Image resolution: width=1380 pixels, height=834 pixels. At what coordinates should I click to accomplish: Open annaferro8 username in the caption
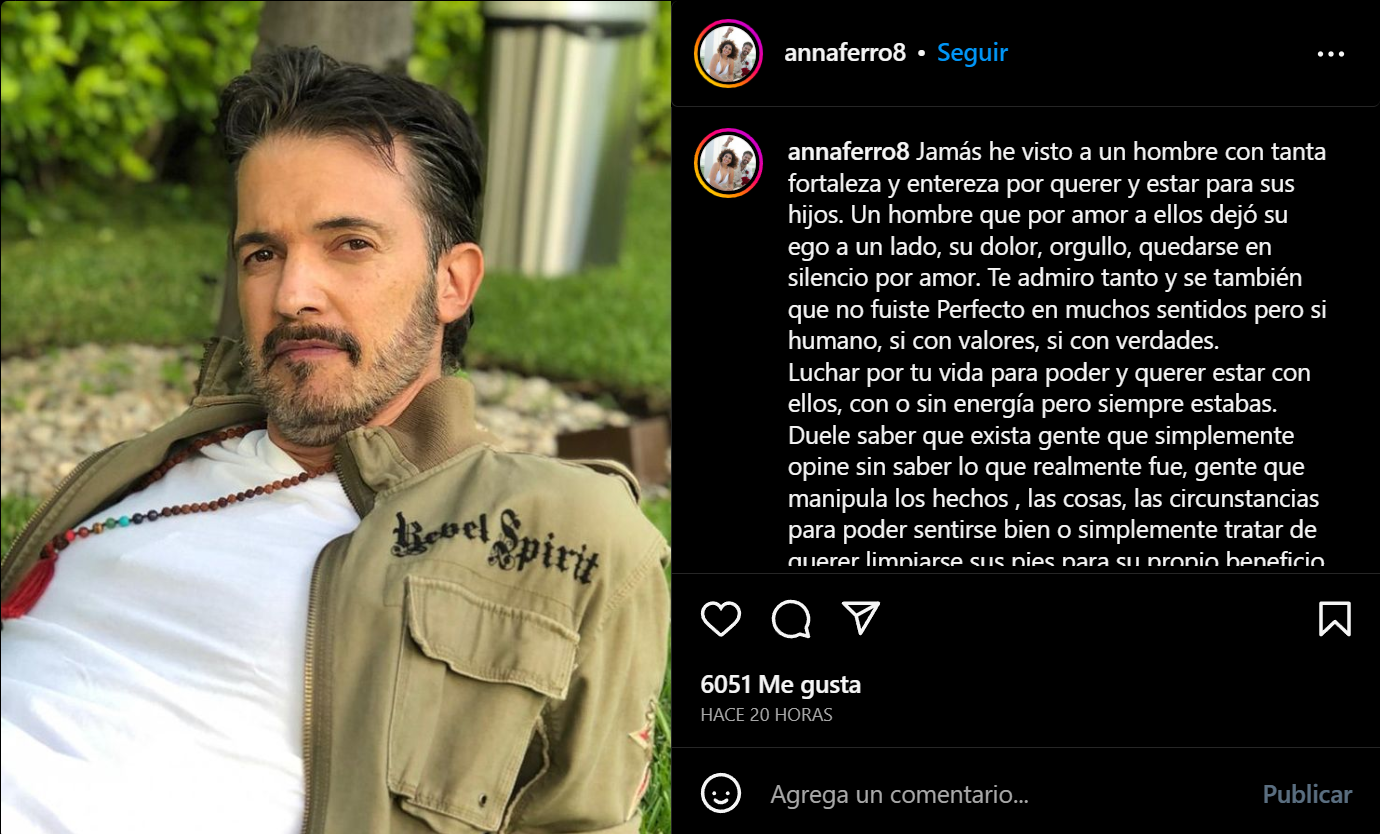(x=849, y=152)
